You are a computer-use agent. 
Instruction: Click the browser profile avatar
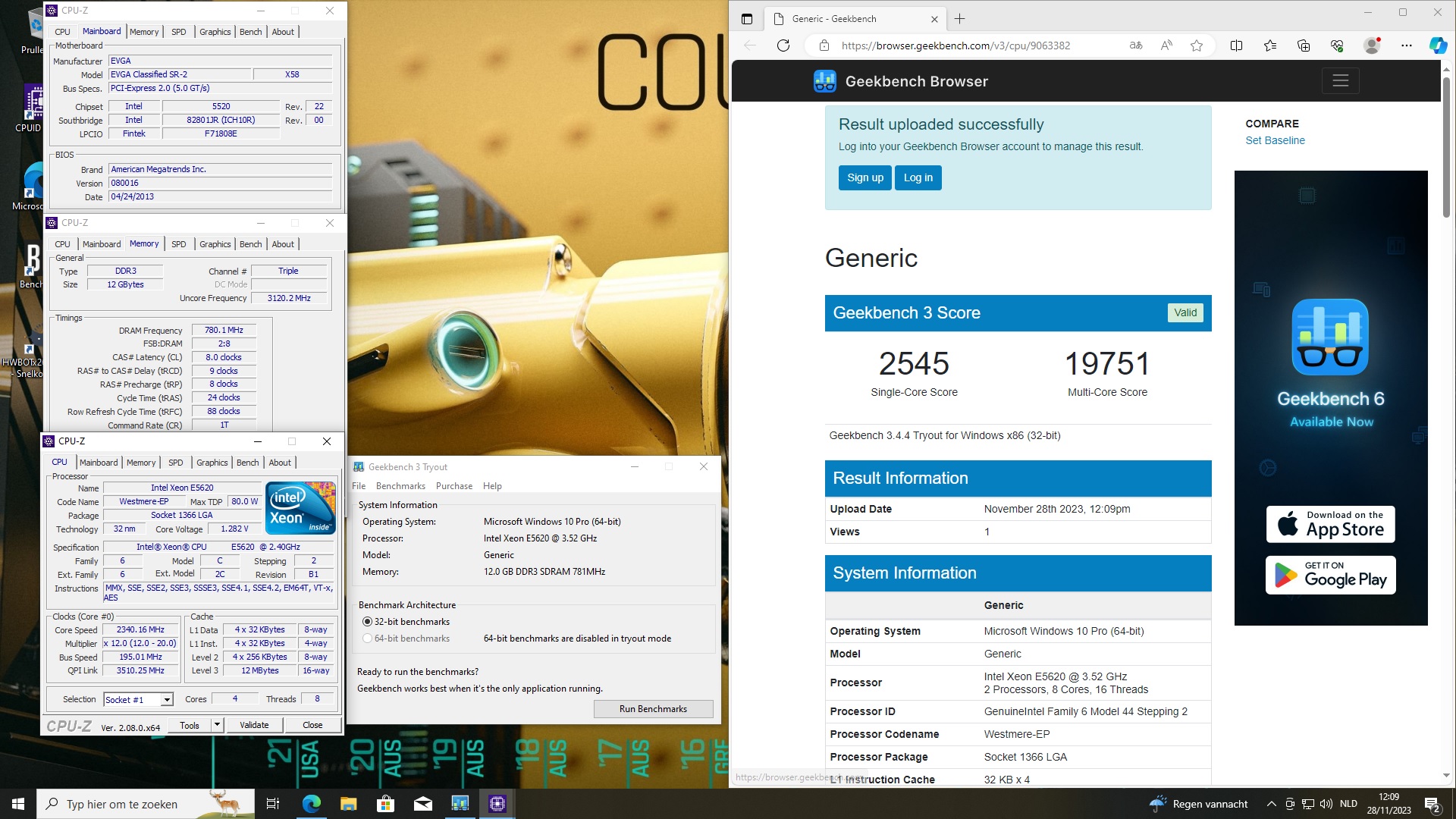1372,45
